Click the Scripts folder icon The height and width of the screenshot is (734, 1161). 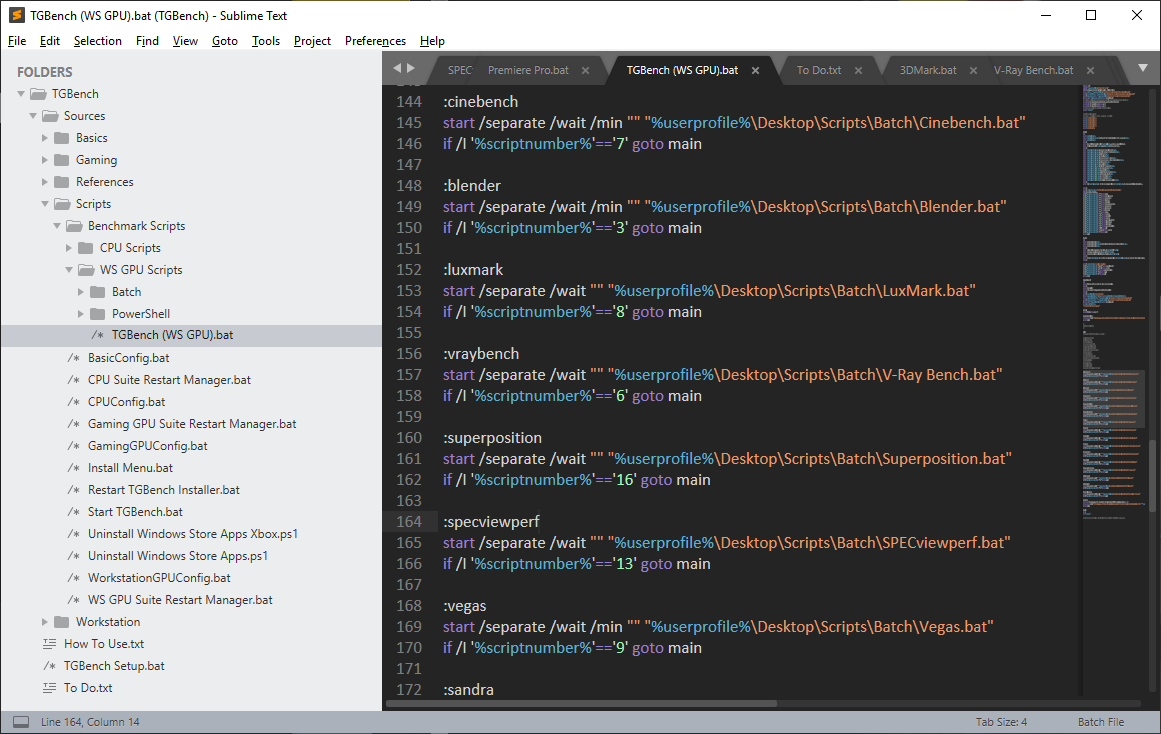62,204
